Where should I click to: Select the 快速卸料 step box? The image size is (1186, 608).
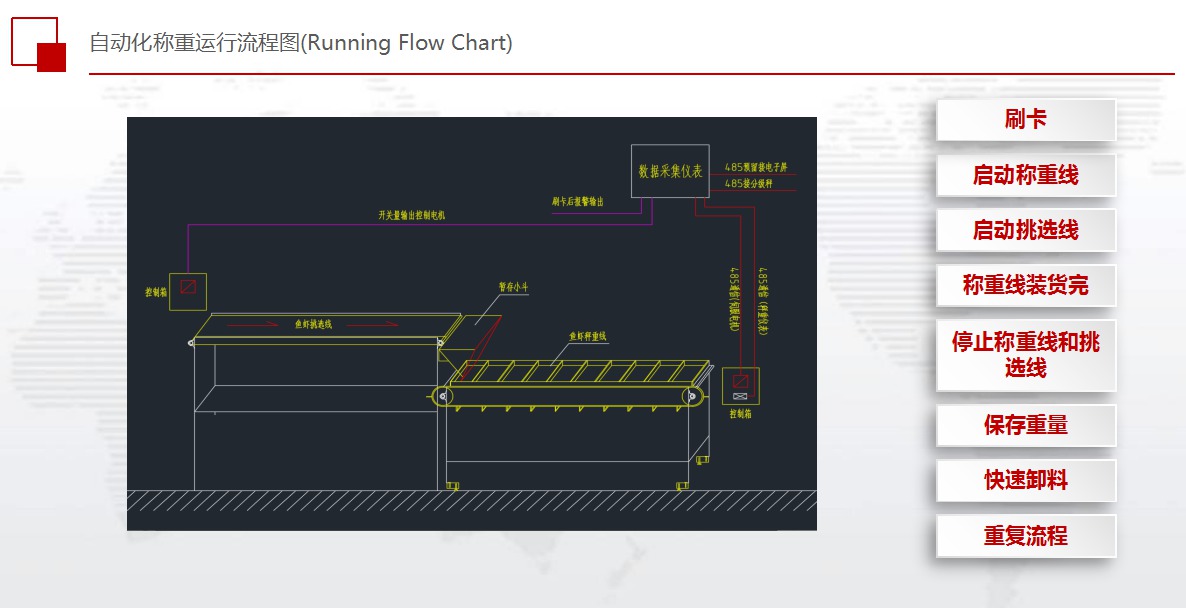(x=1026, y=480)
